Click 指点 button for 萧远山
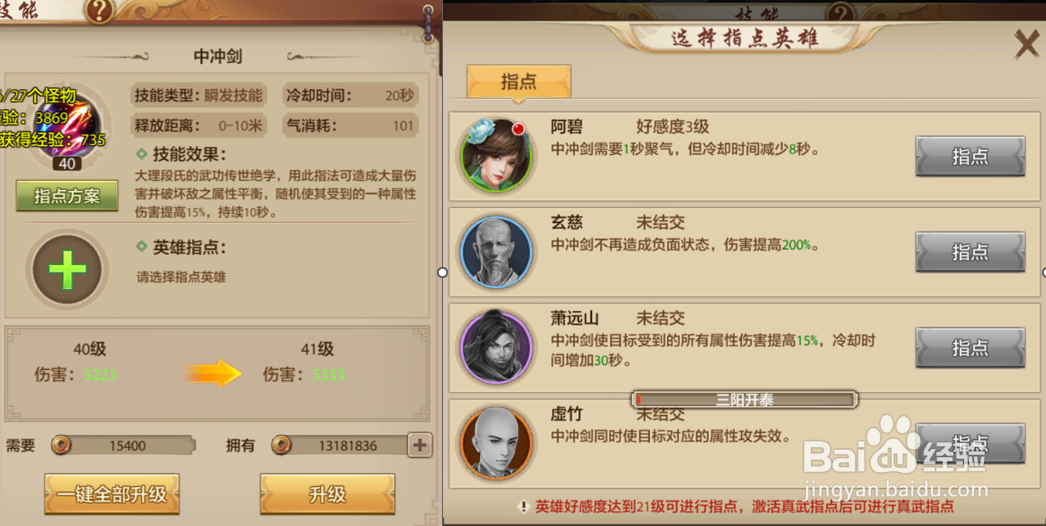This screenshot has height=526, width=1046. [970, 347]
